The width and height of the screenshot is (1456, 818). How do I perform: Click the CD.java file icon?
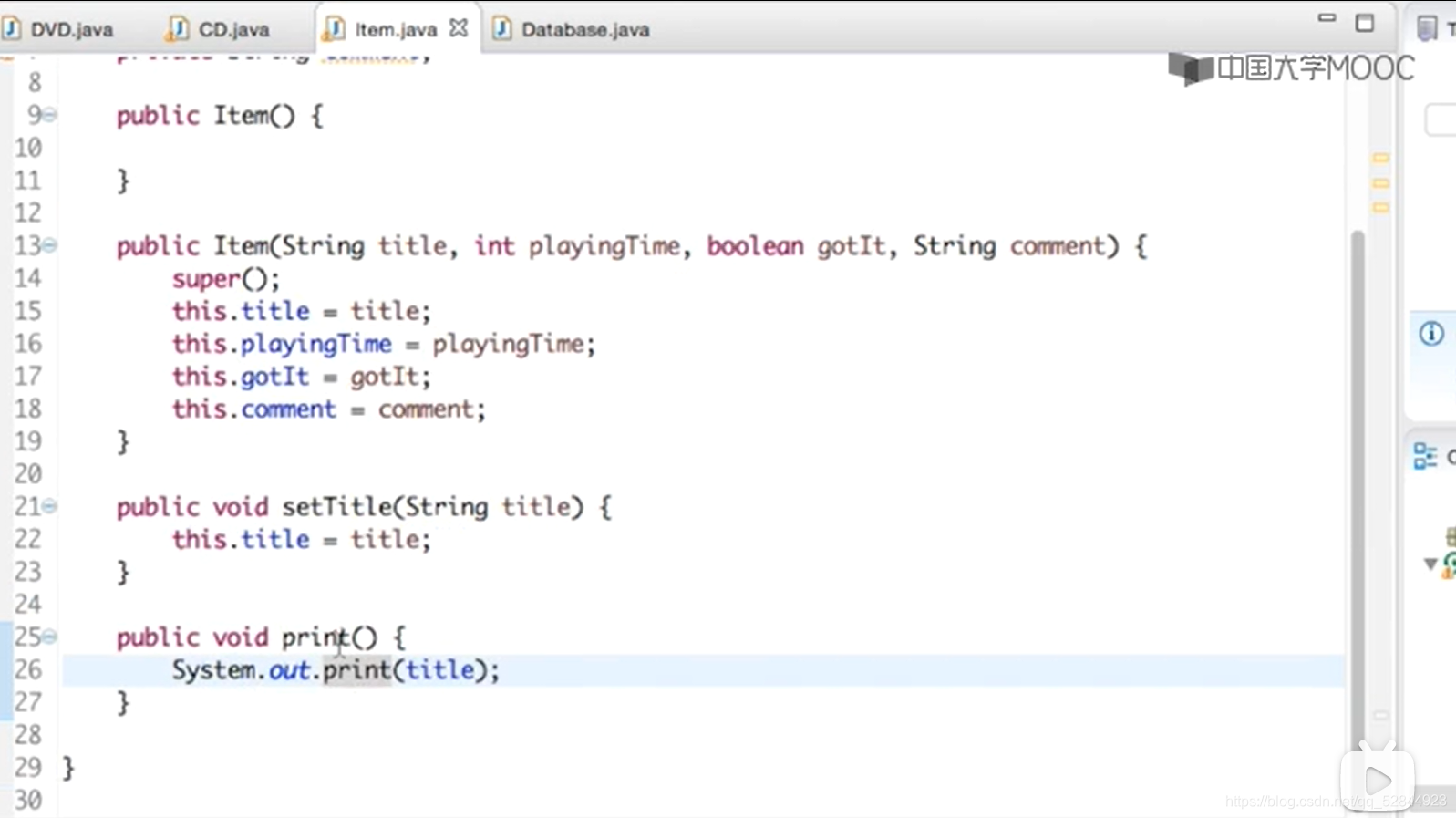coord(178,29)
